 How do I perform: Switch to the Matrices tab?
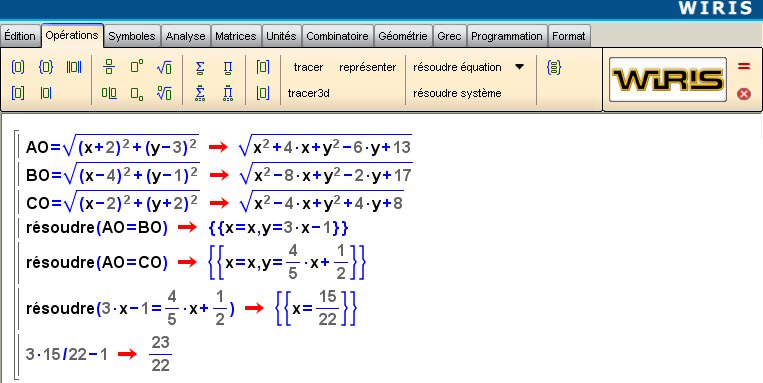coord(236,36)
